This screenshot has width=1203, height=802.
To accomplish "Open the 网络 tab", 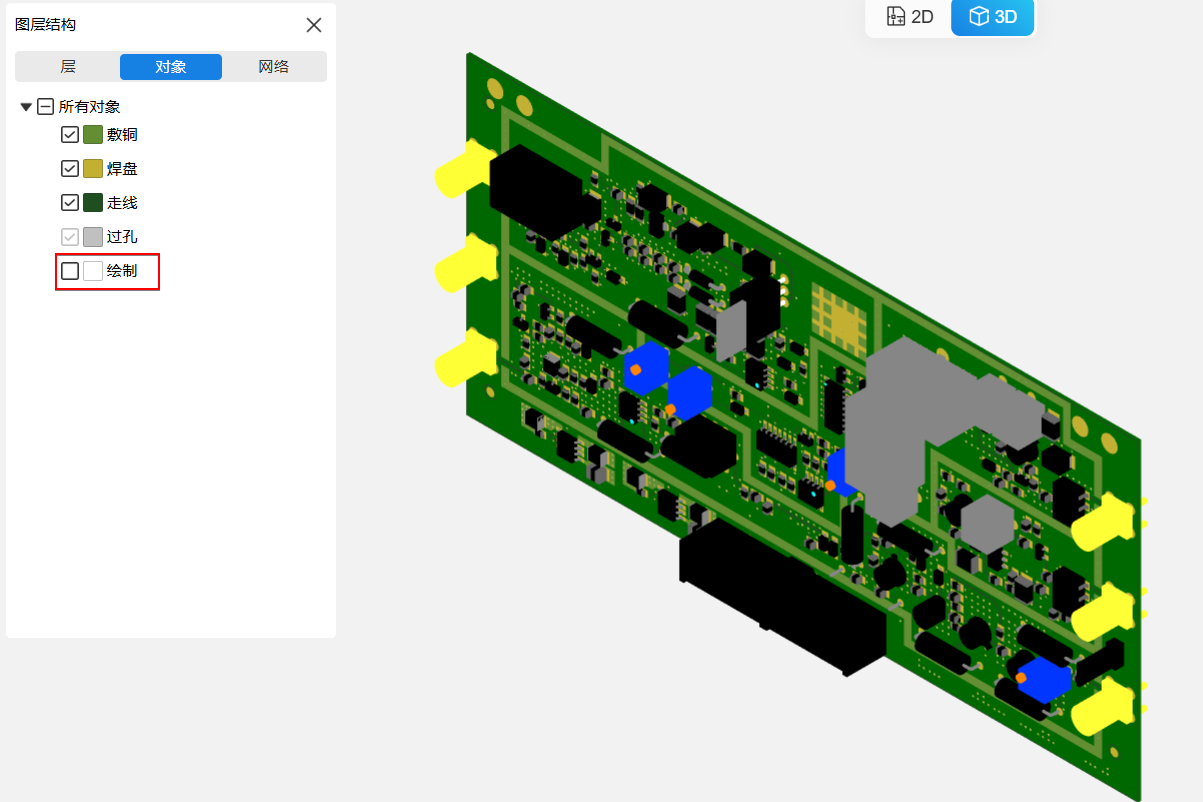I will click(x=274, y=67).
